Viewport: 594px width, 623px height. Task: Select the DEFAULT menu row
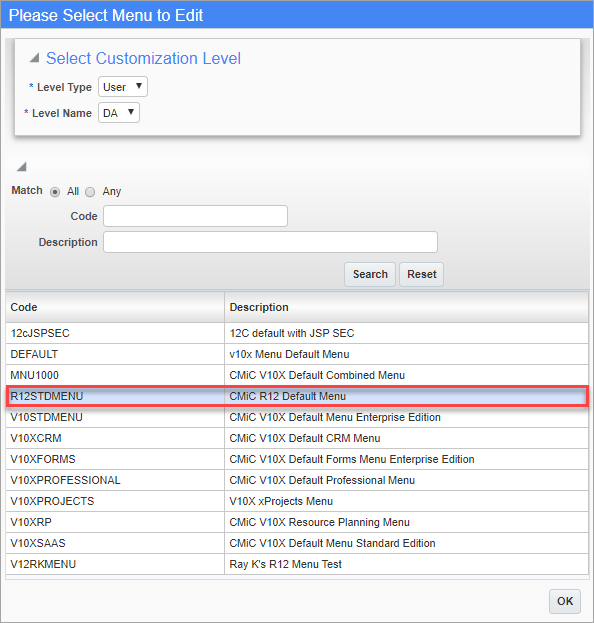[x=297, y=354]
